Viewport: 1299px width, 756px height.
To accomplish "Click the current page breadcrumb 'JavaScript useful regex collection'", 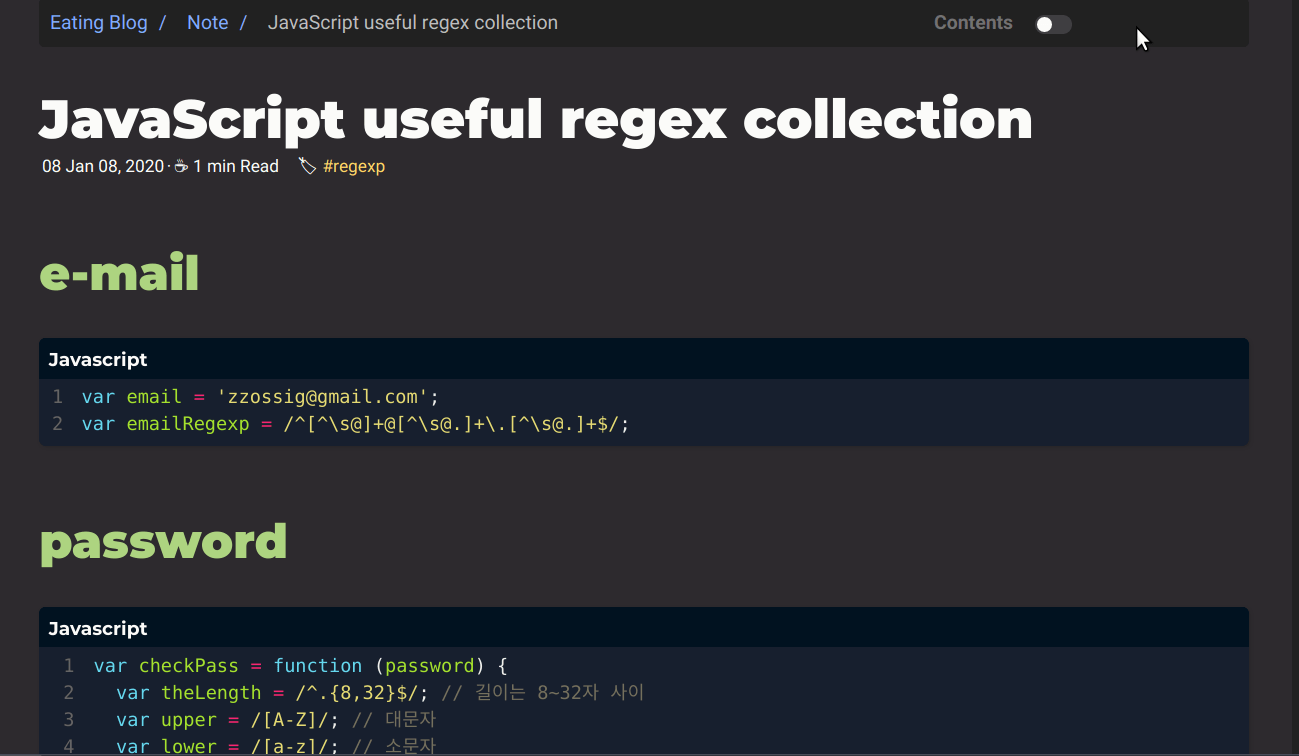I will point(413,22).
